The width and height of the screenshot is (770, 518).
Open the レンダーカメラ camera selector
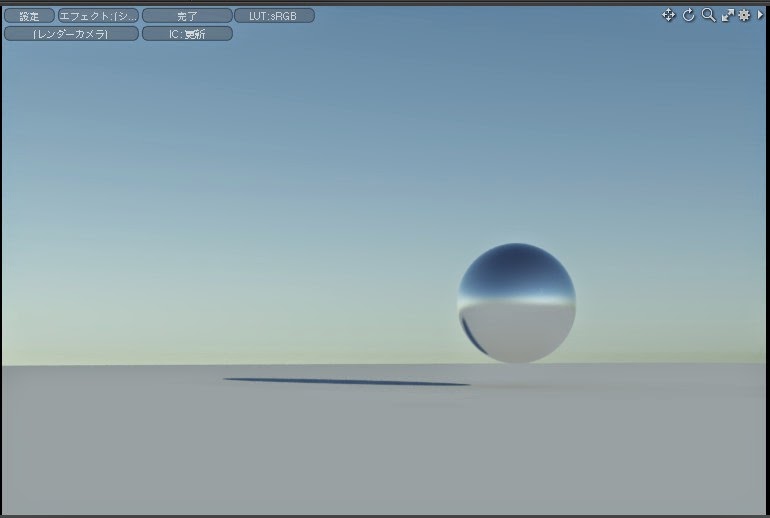[71, 34]
